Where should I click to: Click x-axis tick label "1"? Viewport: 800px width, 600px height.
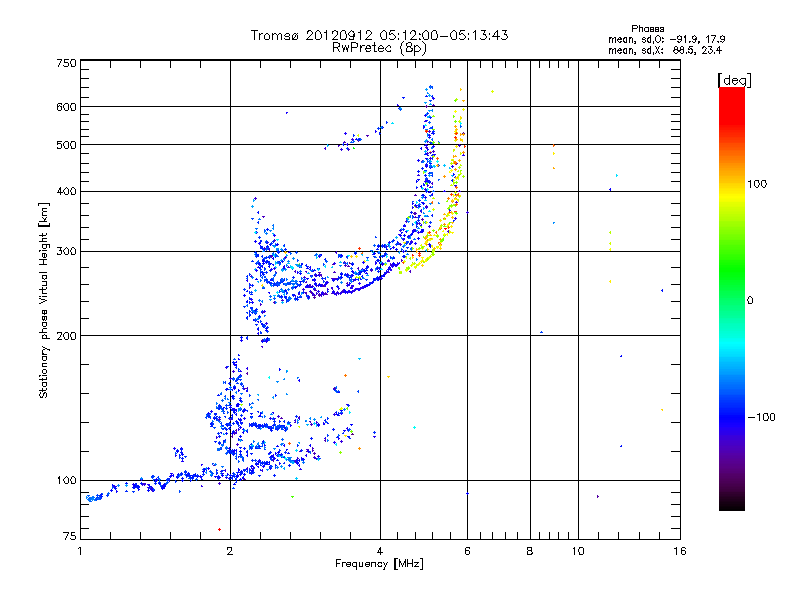coord(80,551)
